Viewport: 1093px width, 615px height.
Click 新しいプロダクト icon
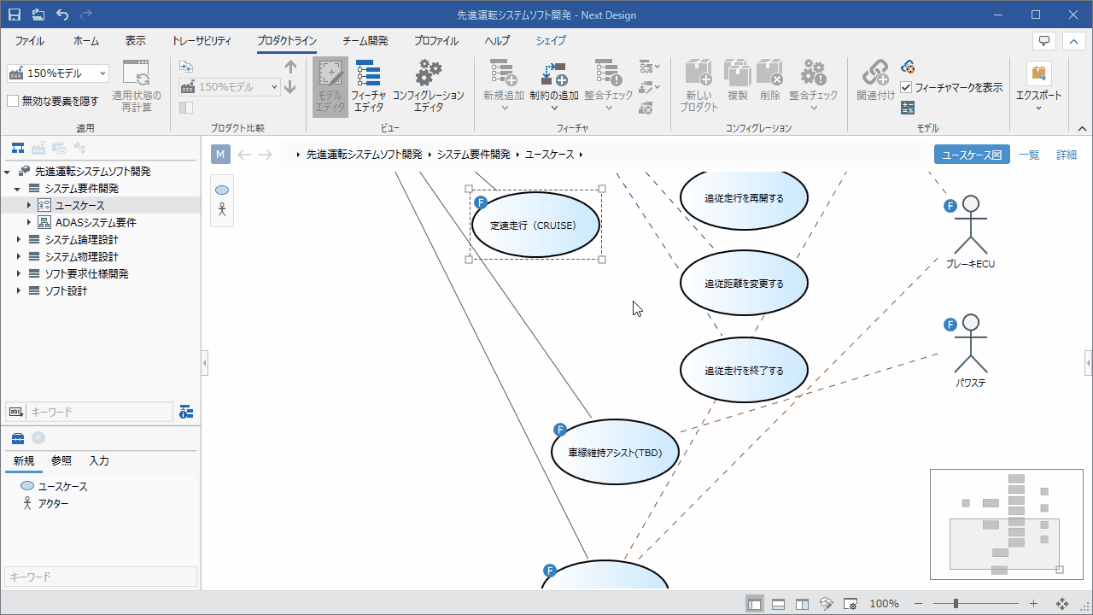click(x=698, y=86)
